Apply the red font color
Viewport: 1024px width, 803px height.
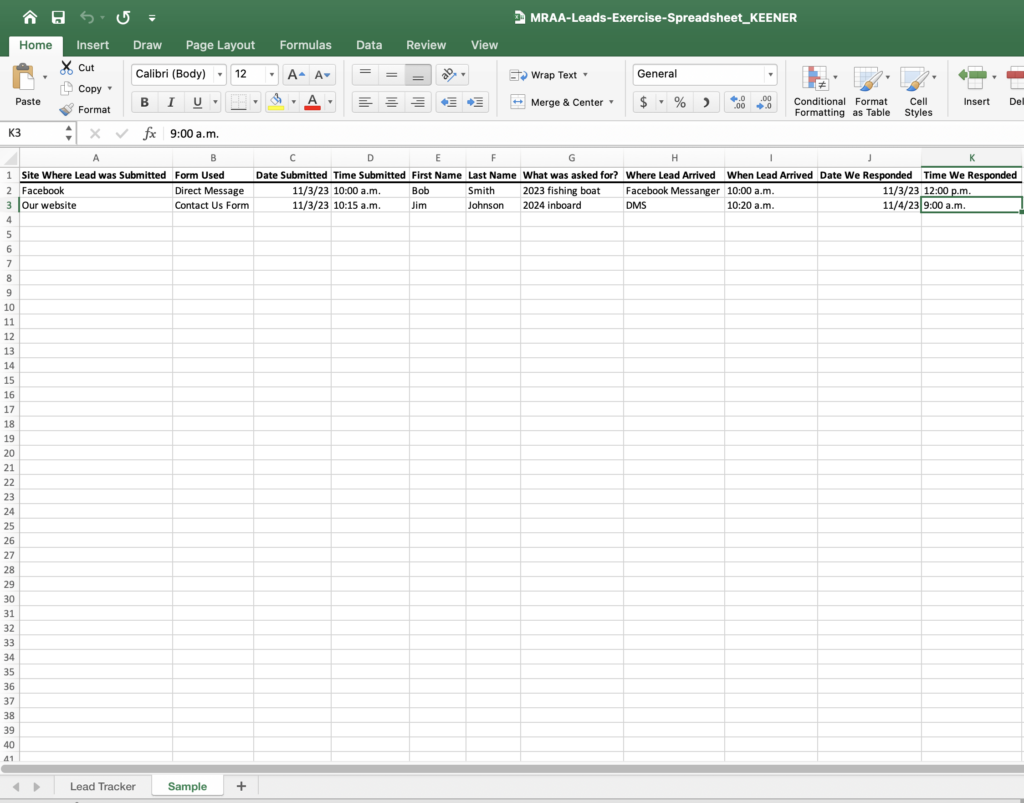(312, 102)
